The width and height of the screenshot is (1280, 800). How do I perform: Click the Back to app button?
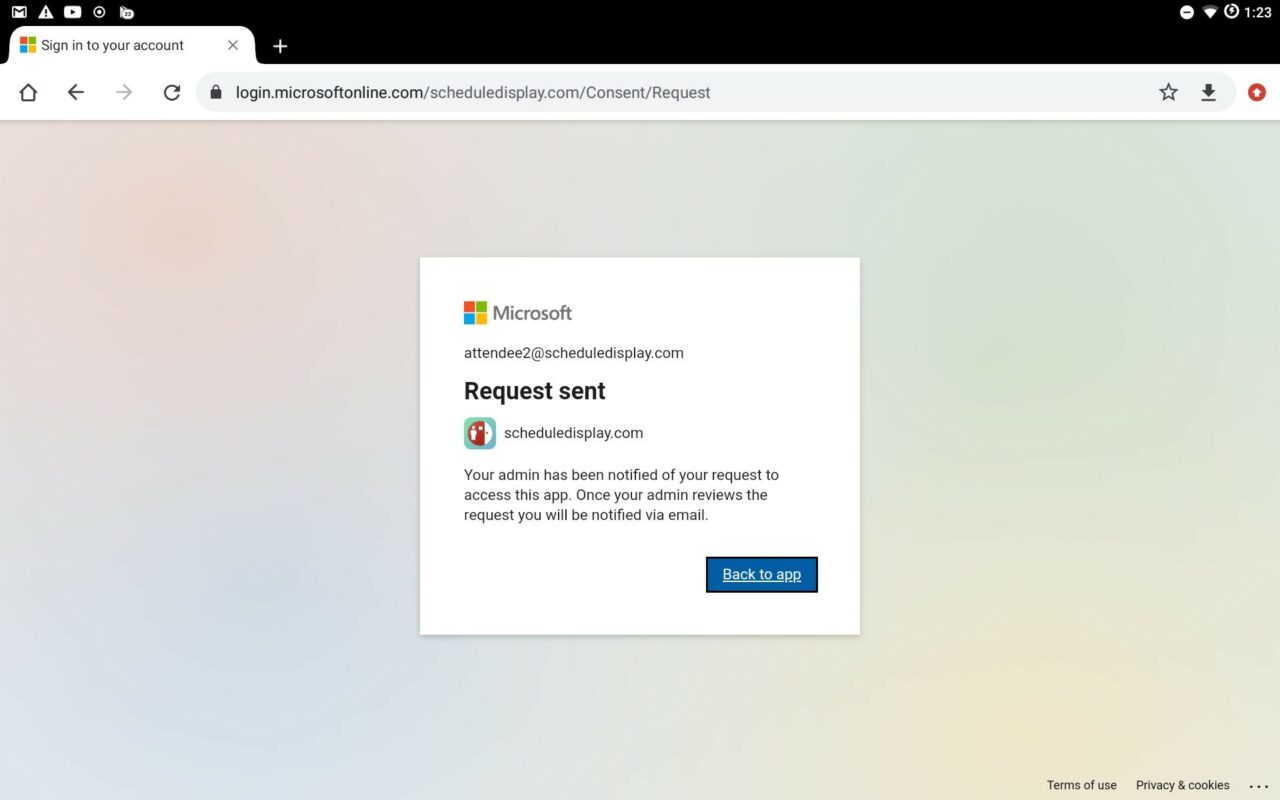[761, 575]
